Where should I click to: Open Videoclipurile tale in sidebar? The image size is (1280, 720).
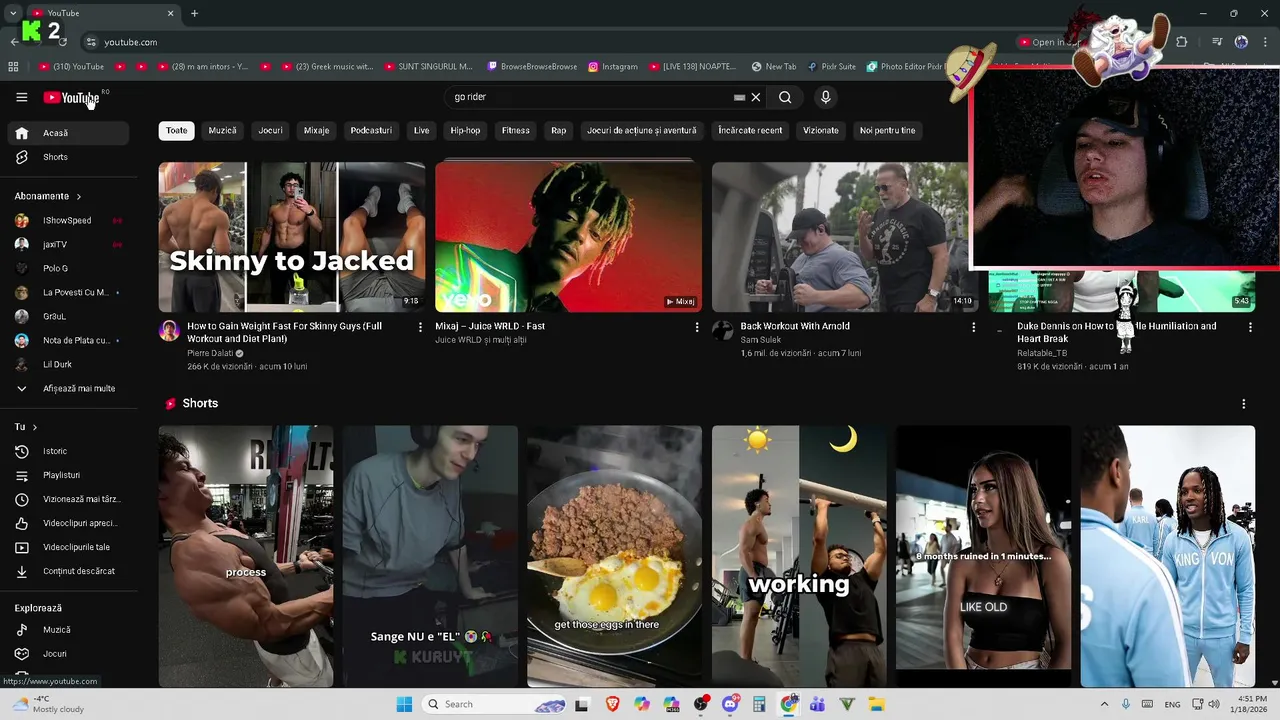(x=69, y=547)
